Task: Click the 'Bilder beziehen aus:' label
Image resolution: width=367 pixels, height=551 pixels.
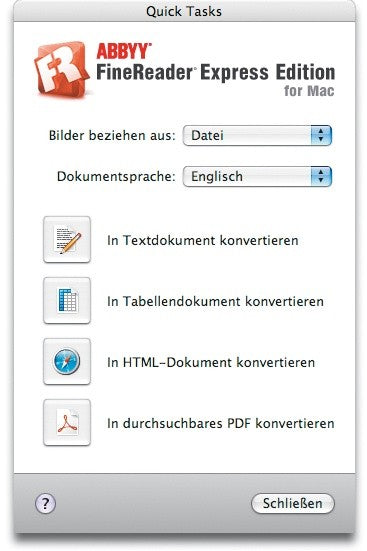Action: tap(112, 135)
